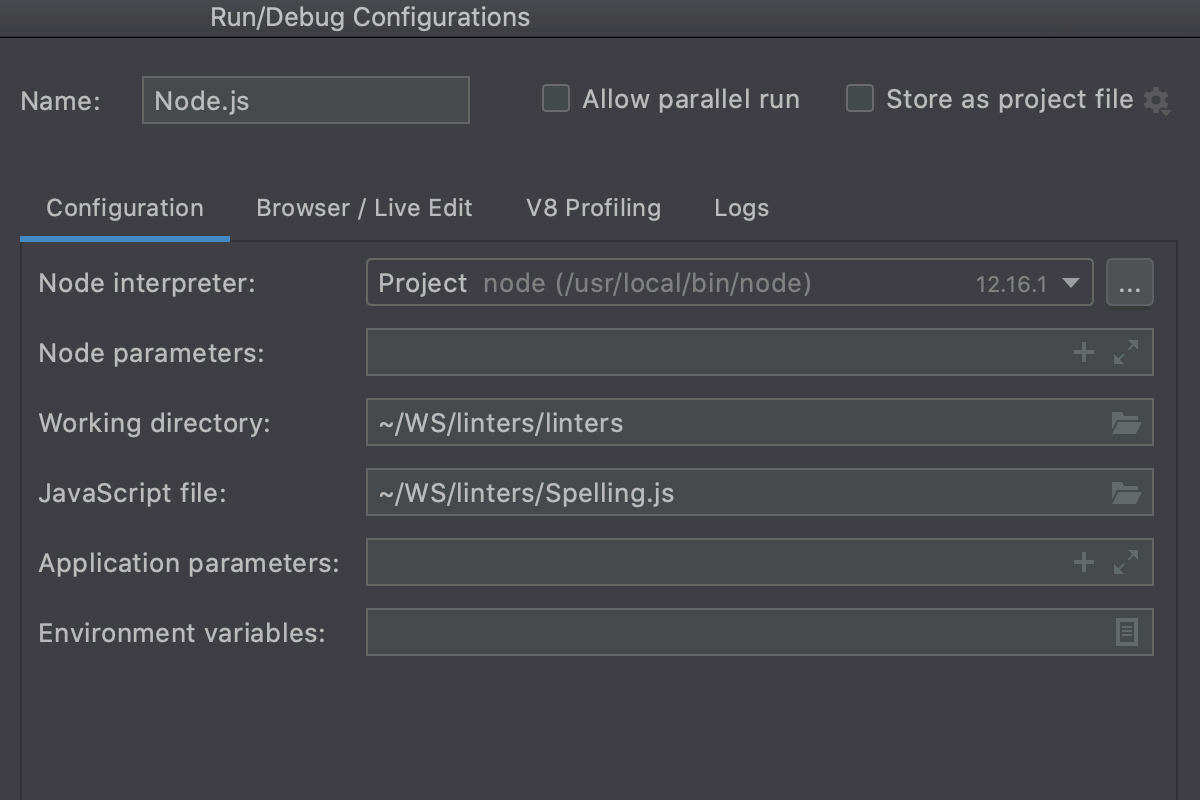The height and width of the screenshot is (800, 1200).
Task: Insert a macro into Application parameters
Action: [1083, 562]
